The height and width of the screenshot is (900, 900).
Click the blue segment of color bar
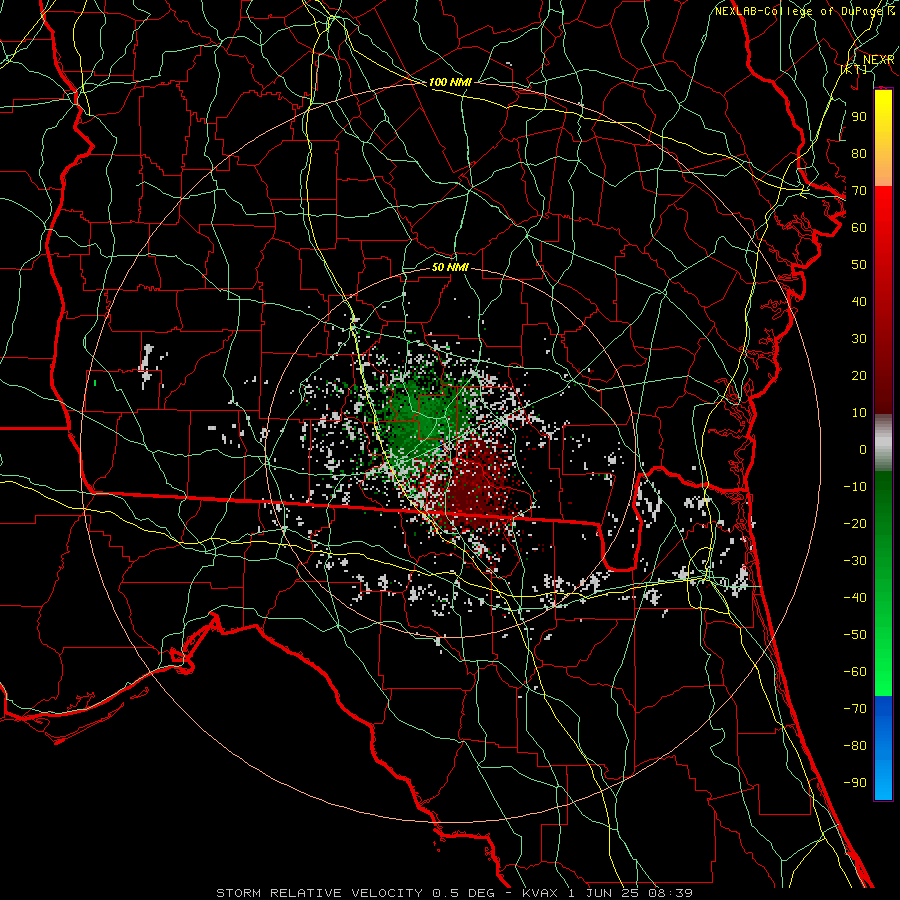tap(883, 748)
